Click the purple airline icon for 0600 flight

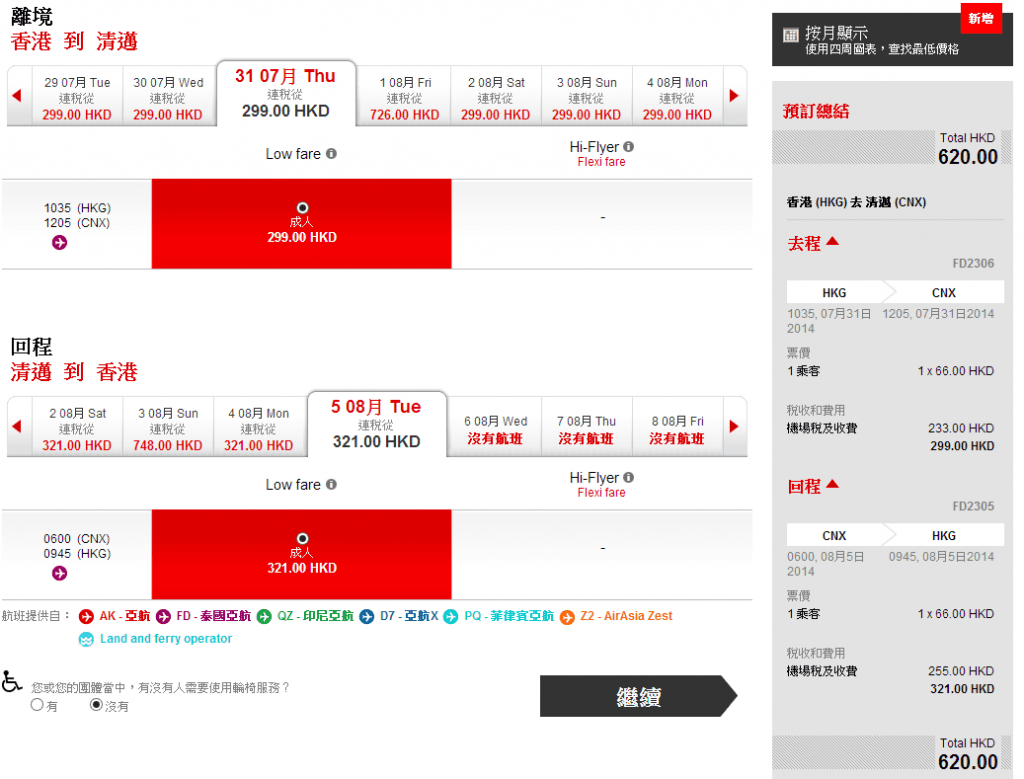click(59, 573)
